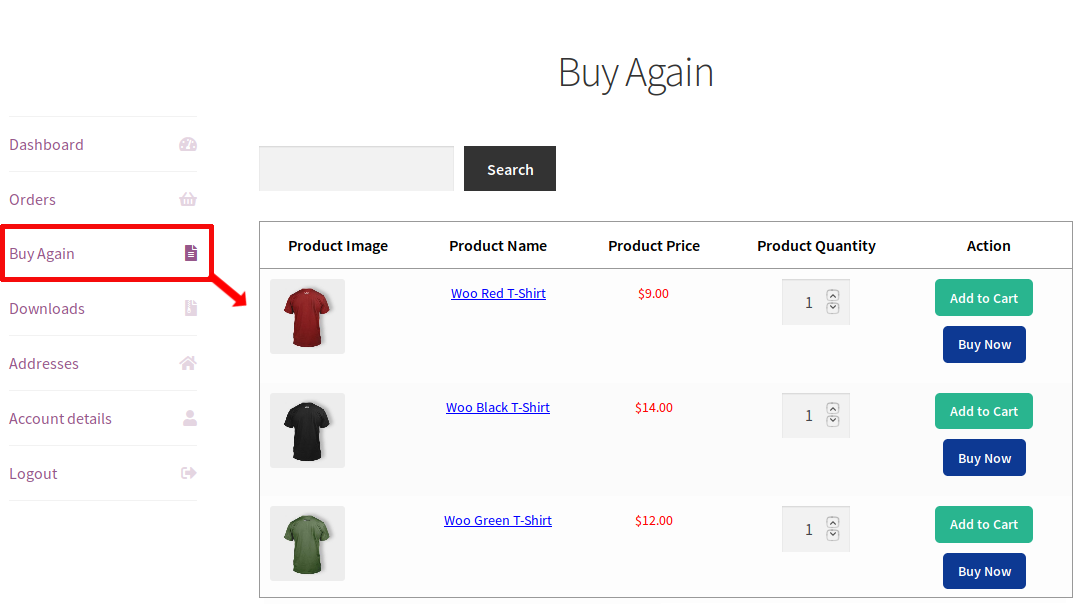
Task: Select Account details in the sidebar
Action: (58, 418)
